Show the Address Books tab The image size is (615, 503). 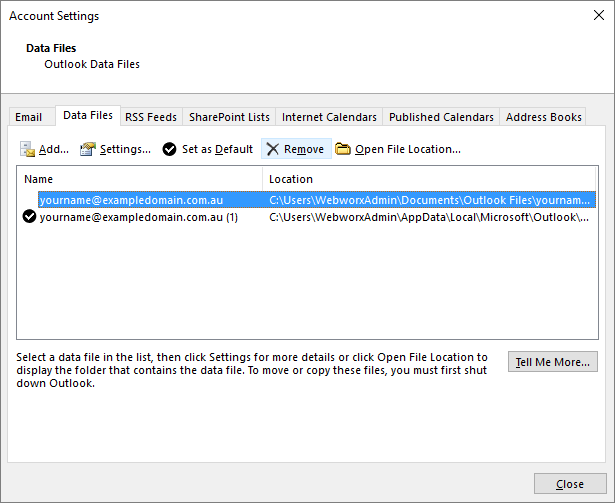[543, 117]
